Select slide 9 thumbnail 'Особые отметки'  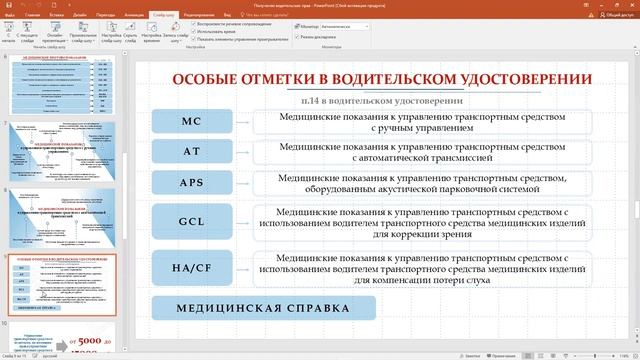pyautogui.click(x=62, y=285)
